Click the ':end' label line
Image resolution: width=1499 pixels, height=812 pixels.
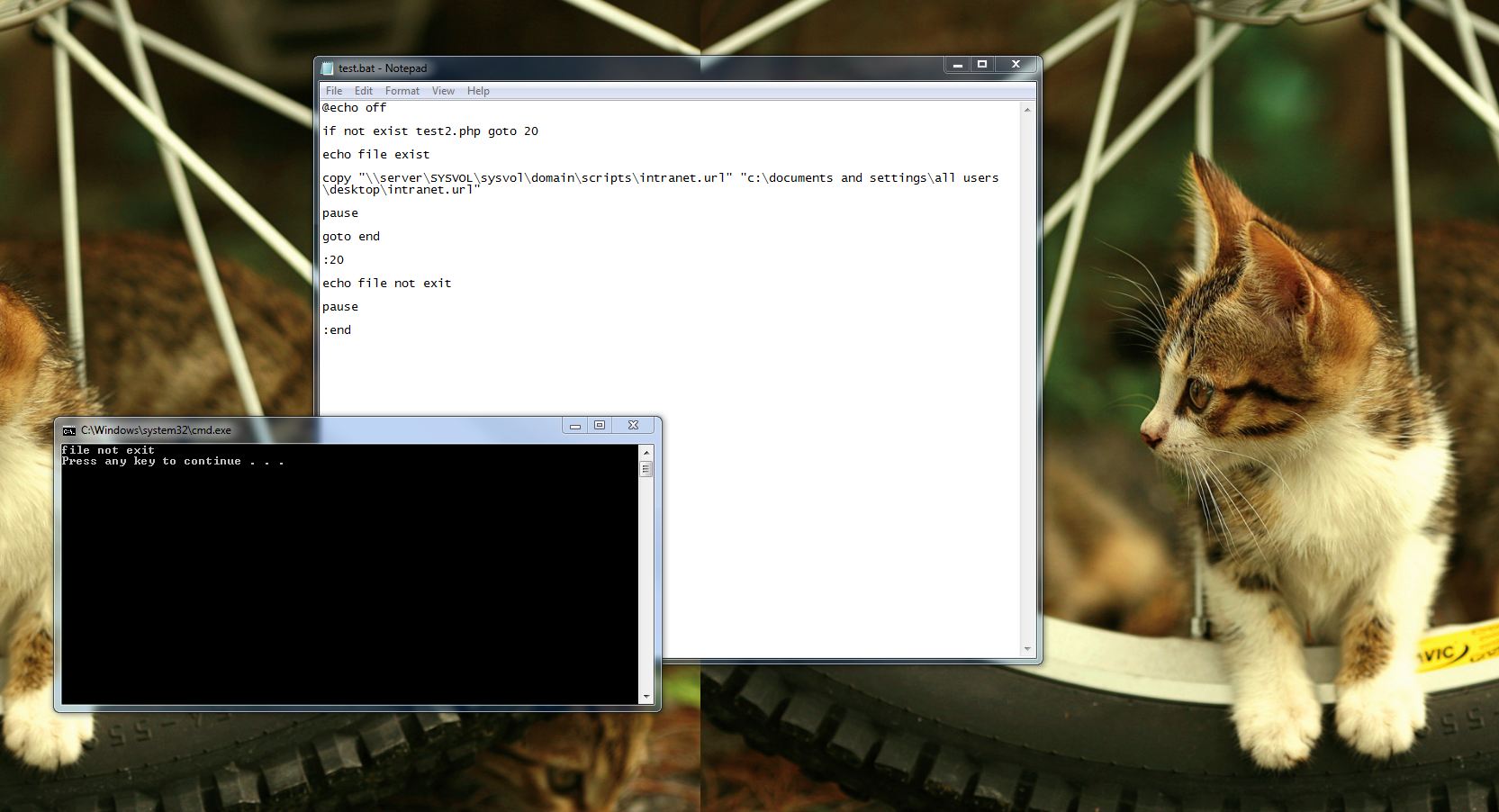coord(337,329)
